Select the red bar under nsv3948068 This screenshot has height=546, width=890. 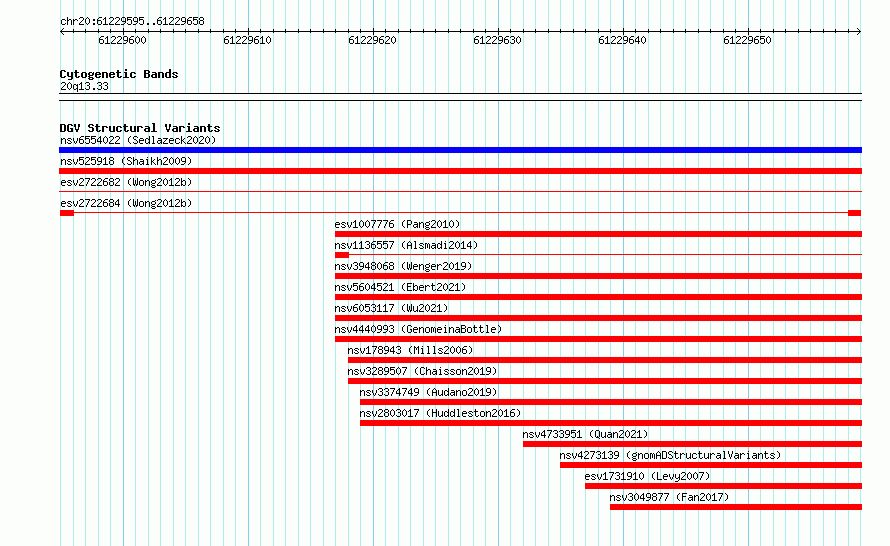point(598,276)
